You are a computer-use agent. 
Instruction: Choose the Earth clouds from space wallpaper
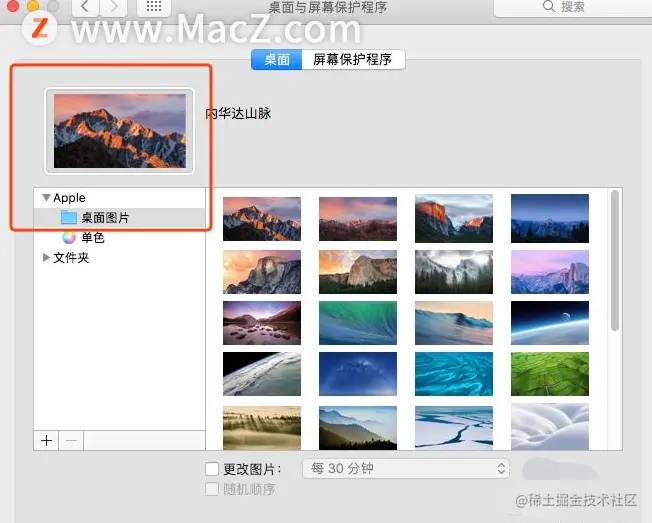[262, 374]
